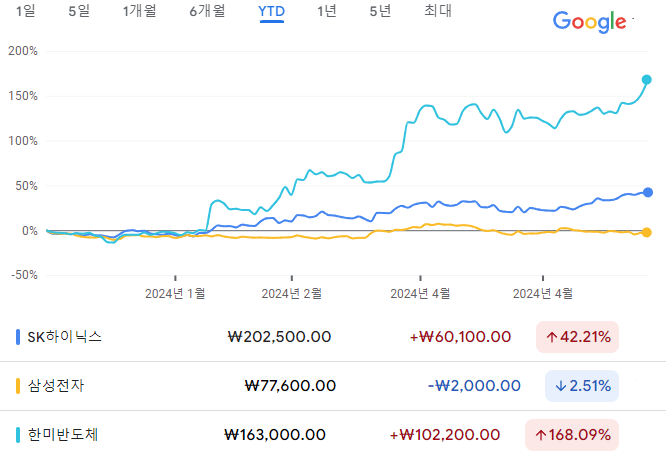Click the ↓2.51% change badge
The width and height of the screenshot is (666, 458).
[582, 386]
